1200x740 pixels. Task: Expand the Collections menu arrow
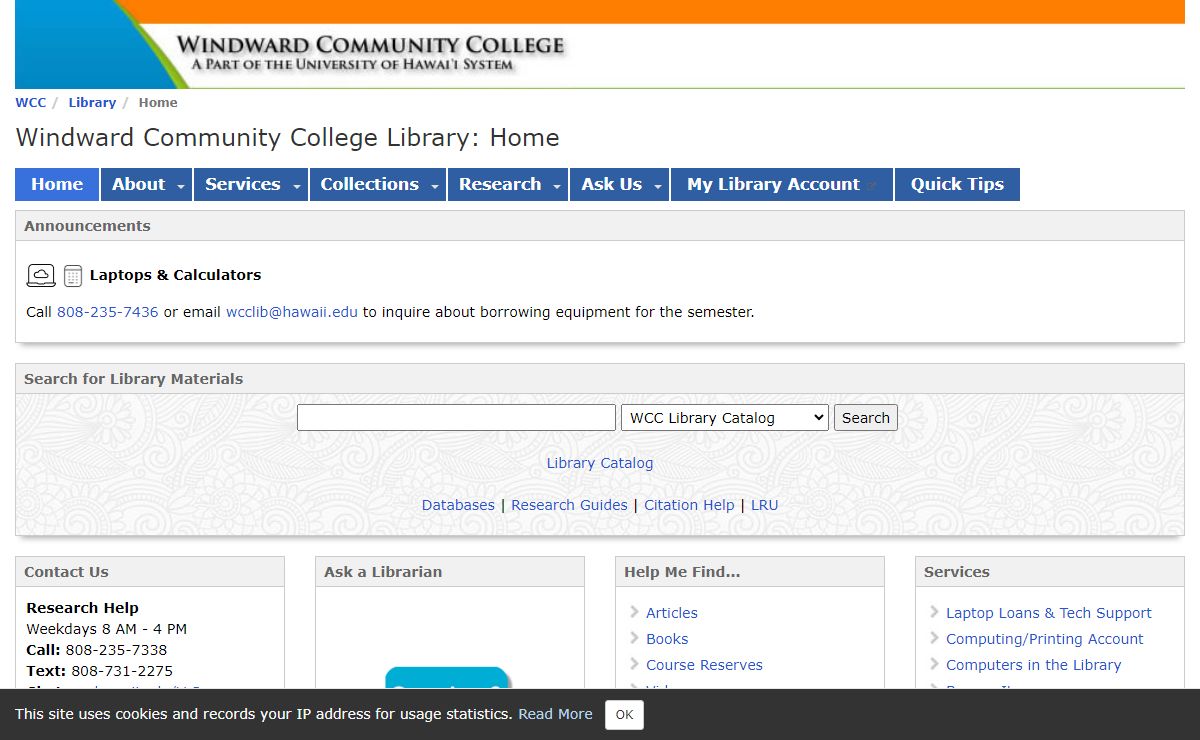point(434,187)
